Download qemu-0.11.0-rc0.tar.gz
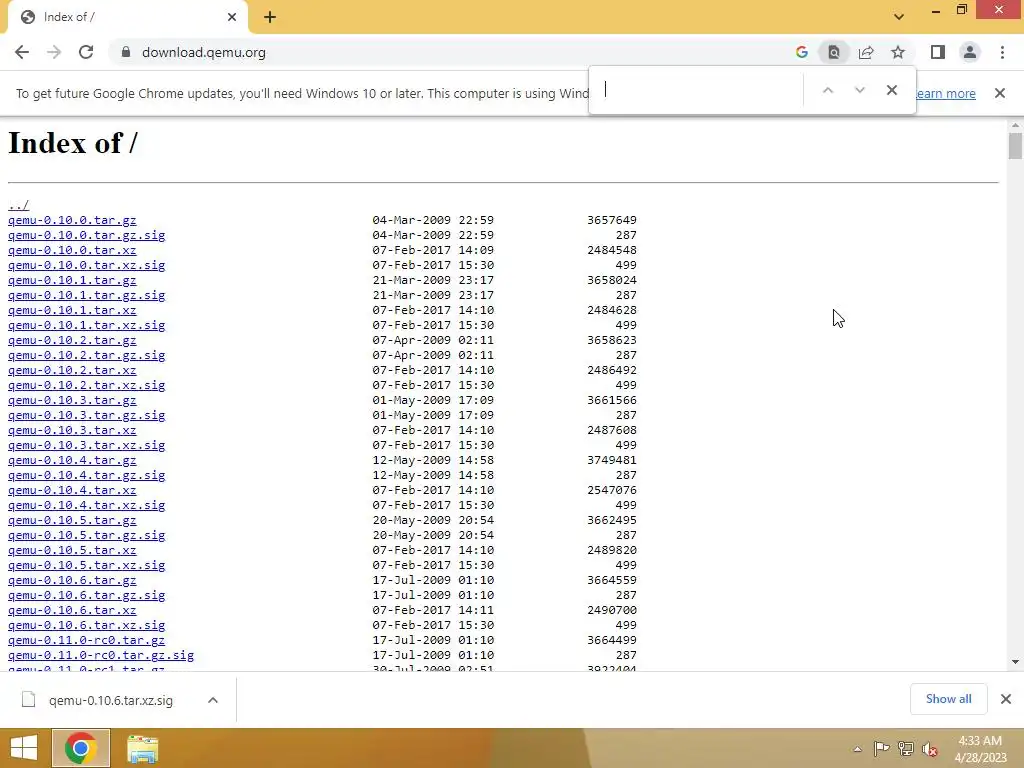Screen dimensions: 1024x768 tap(86, 641)
